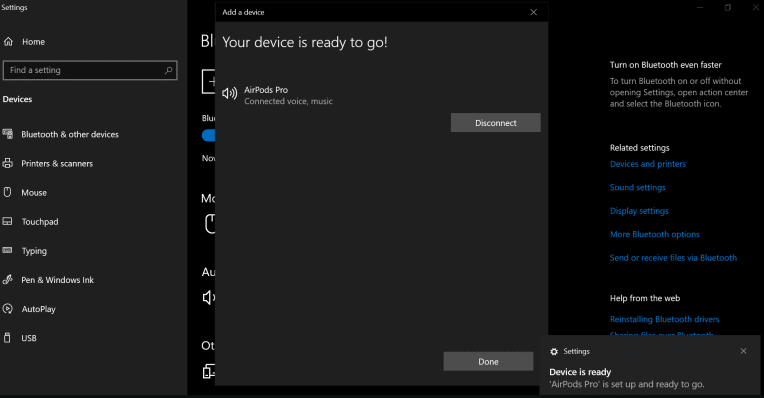Click 'Connected voice, music' status text
764x398 pixels.
point(288,101)
